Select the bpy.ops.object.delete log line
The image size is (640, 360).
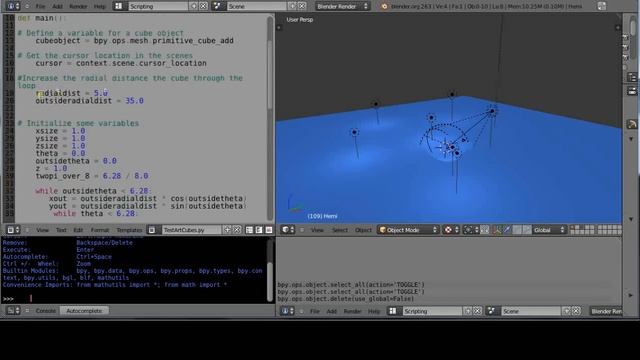tap(345, 299)
